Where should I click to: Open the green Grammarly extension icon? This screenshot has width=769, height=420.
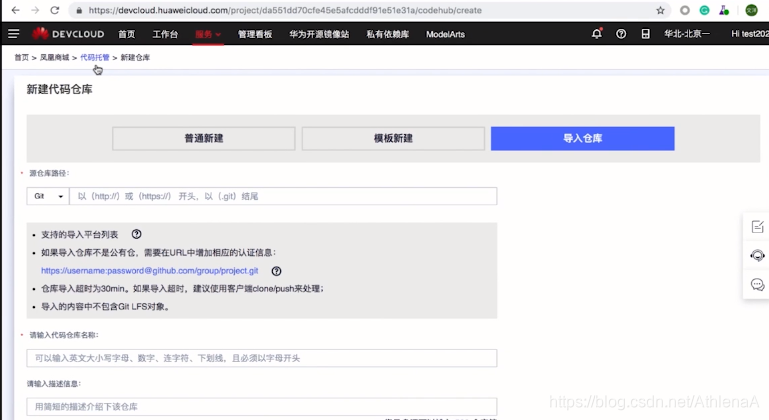pyautogui.click(x=704, y=10)
